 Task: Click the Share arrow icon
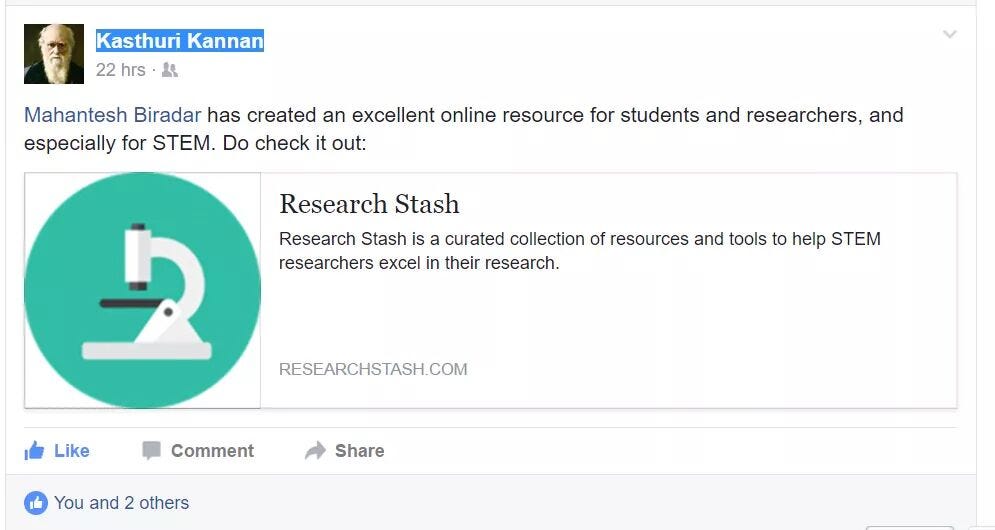pos(315,451)
